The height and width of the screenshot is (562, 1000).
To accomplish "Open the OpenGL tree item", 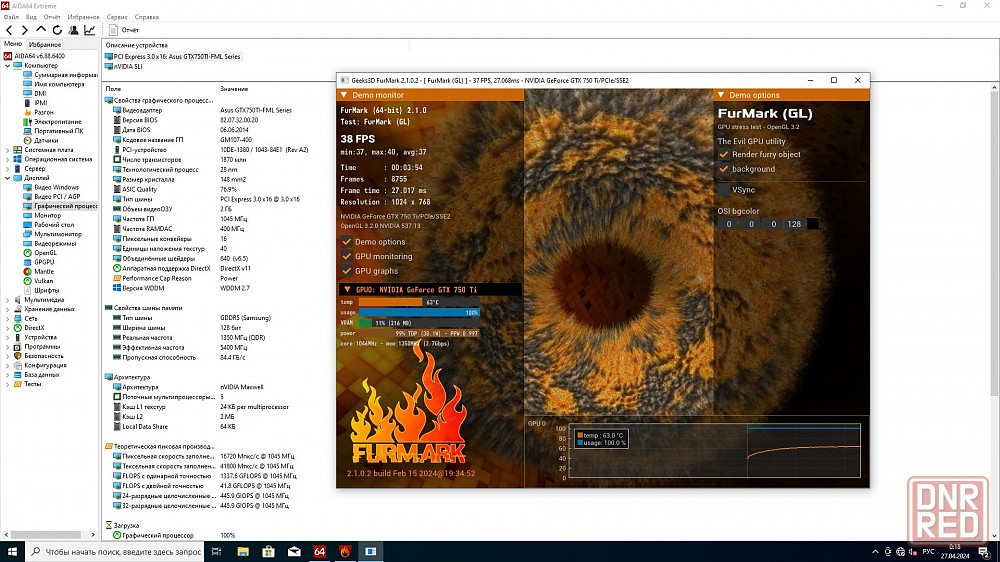I will pyautogui.click(x=40, y=253).
